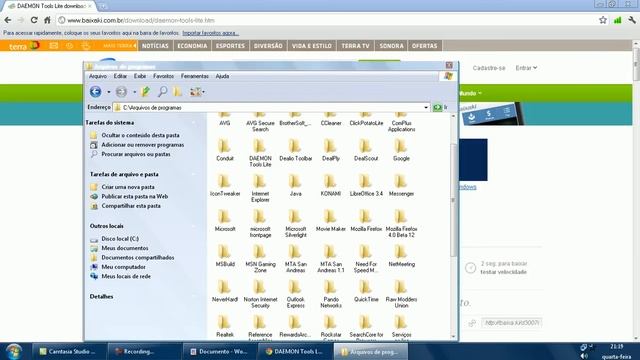Select the KONAMI folder
Screen dimensions: 640x360
point(331,186)
